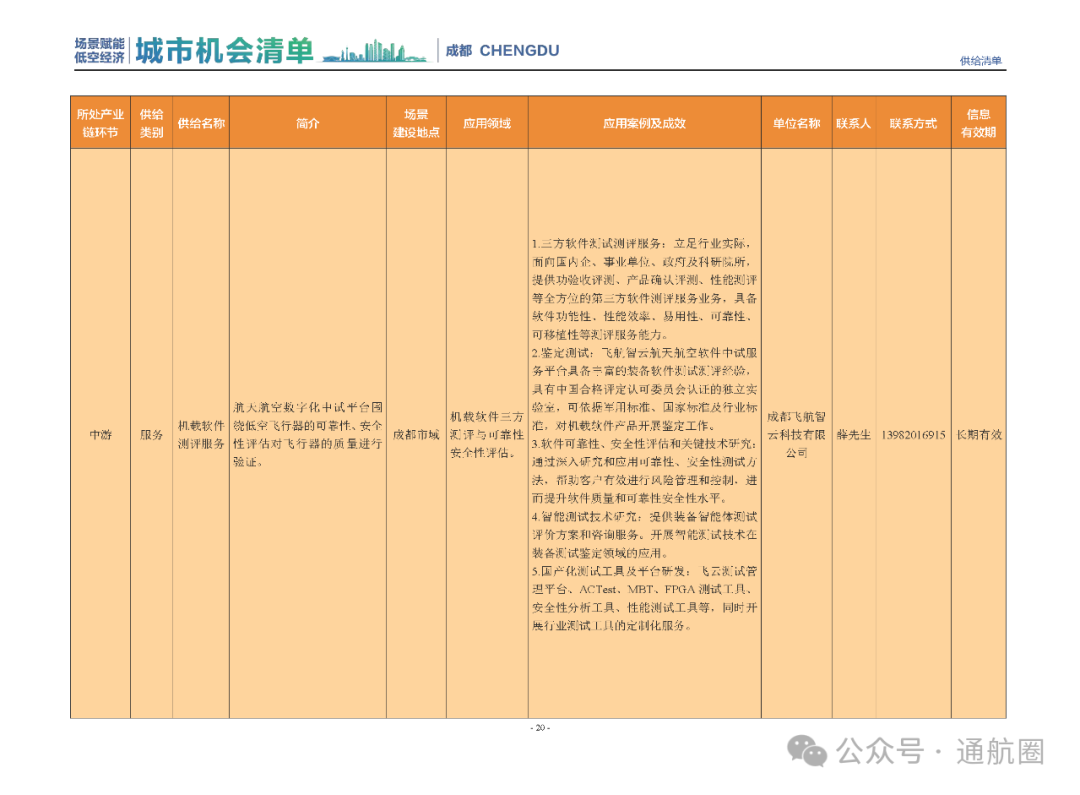
Task: Select the '联系人' column header
Action: tap(853, 123)
